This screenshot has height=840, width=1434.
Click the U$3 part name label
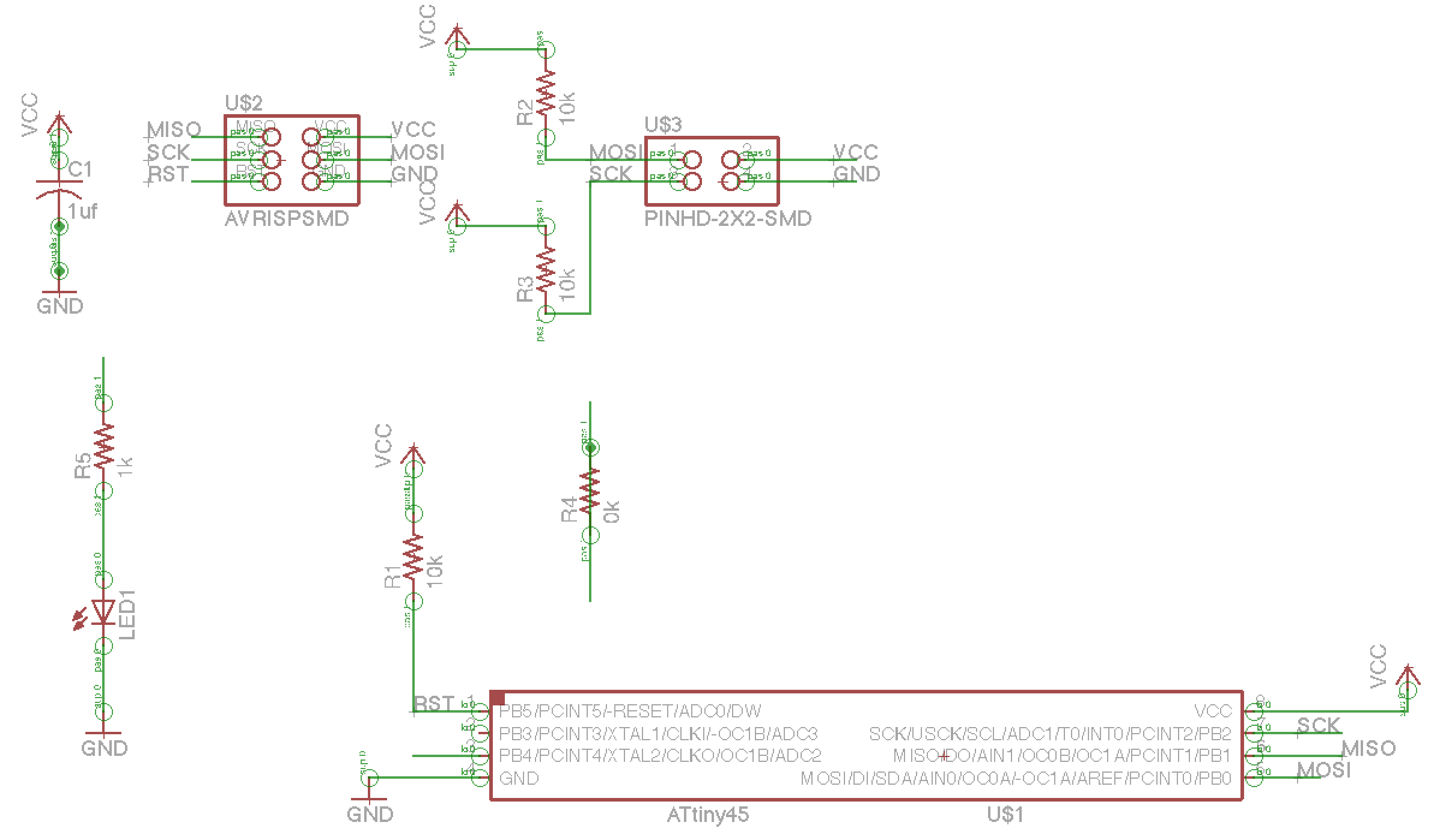pos(664,125)
